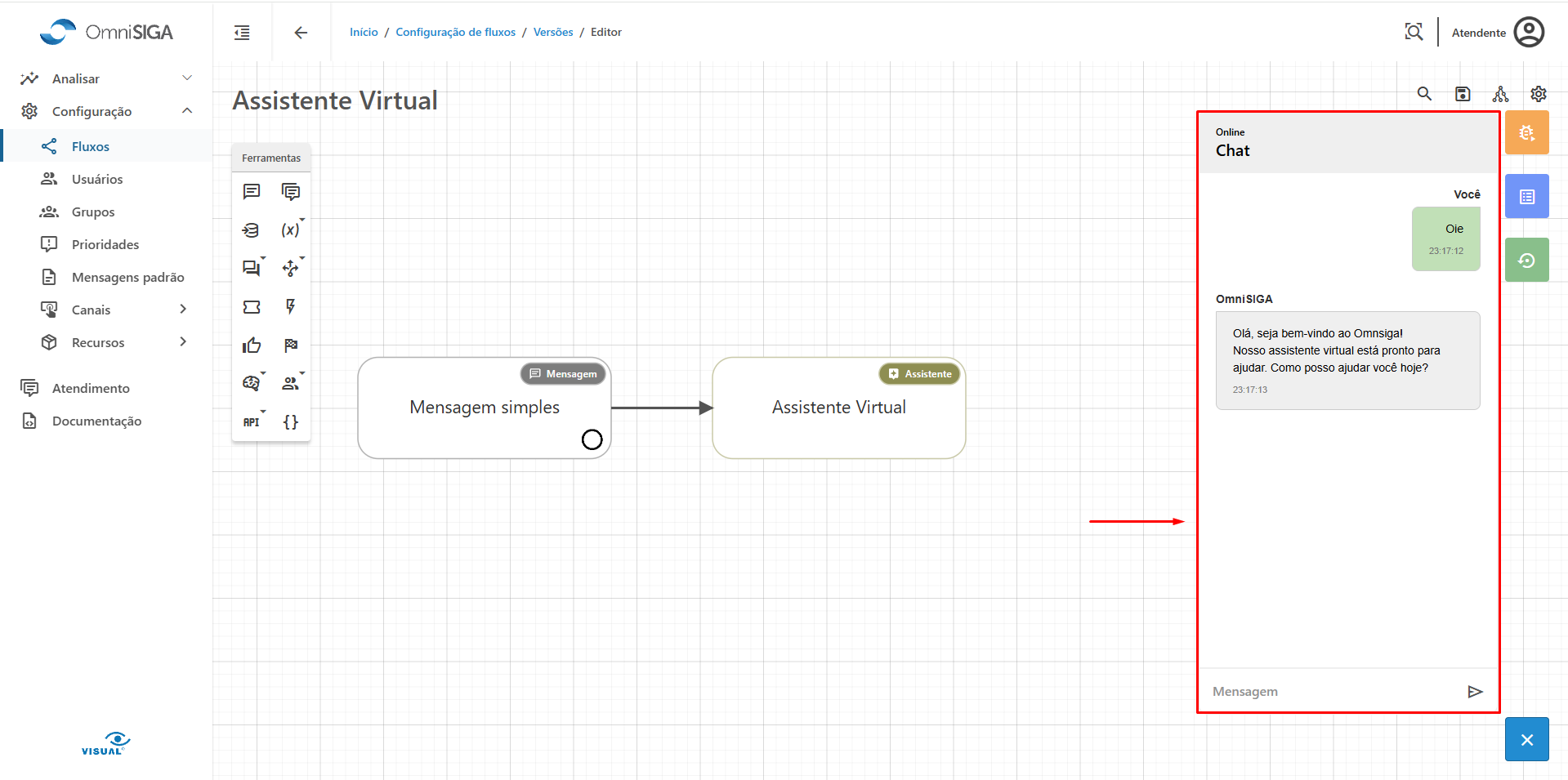The width and height of the screenshot is (1568, 780).
Task: Send the chat message with the arrow icon
Action: 1475,692
